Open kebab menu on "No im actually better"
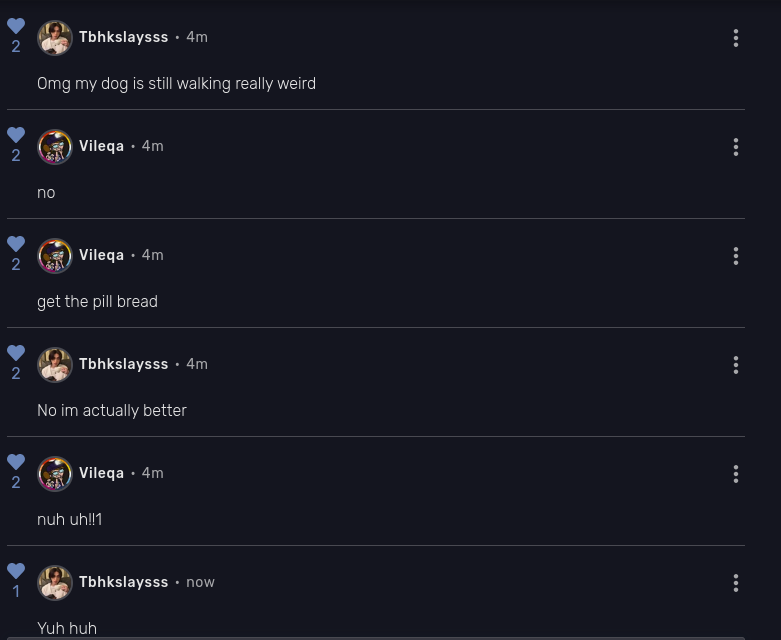Image resolution: width=781 pixels, height=640 pixels. coord(736,365)
